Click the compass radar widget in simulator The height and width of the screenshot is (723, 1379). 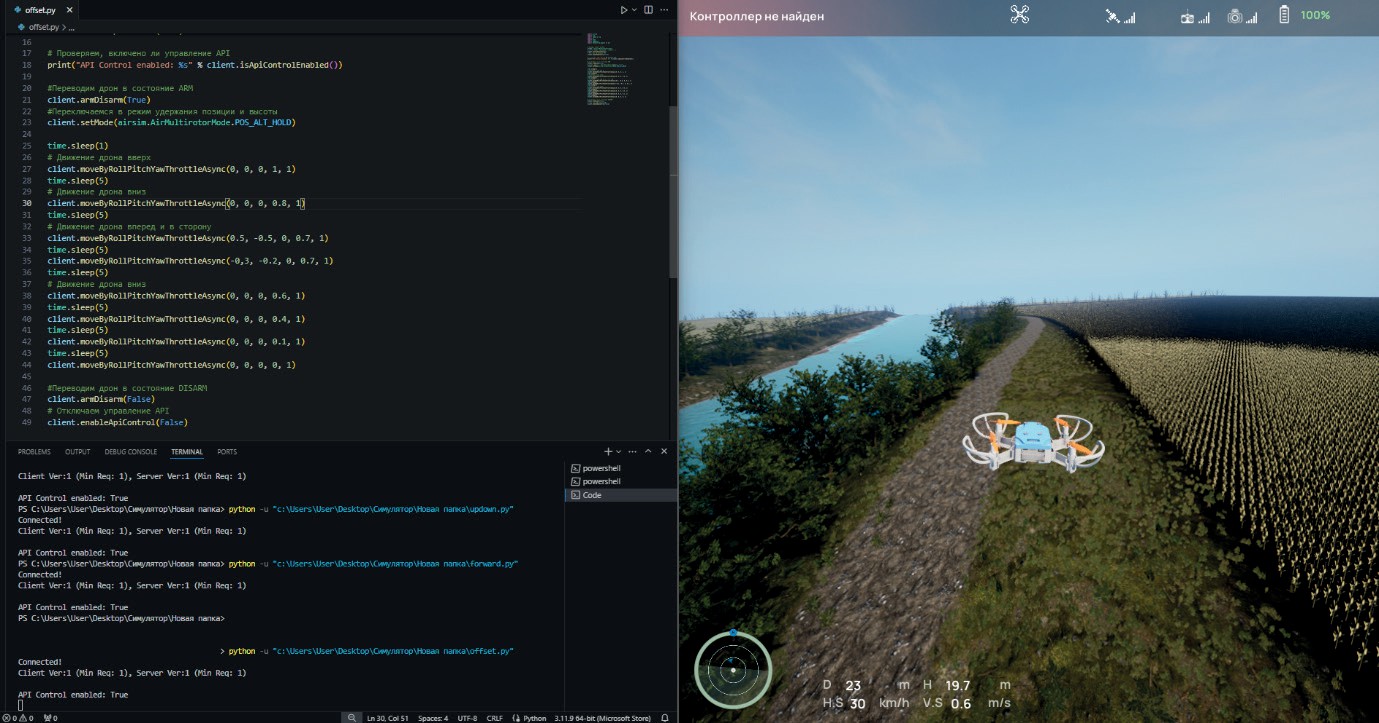(733, 669)
